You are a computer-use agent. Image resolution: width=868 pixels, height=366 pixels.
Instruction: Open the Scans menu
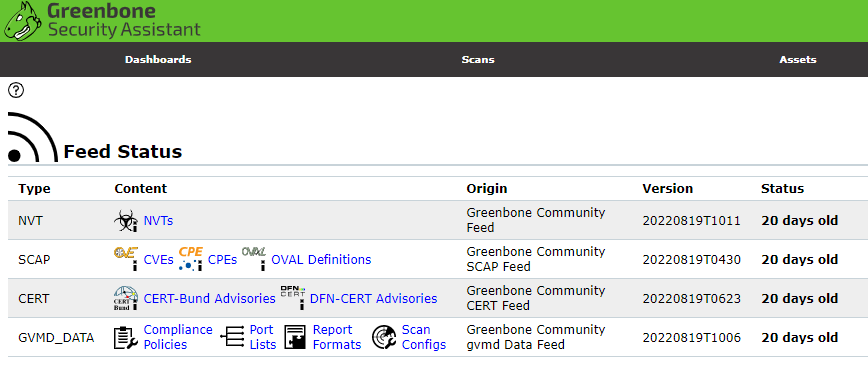[x=478, y=59]
